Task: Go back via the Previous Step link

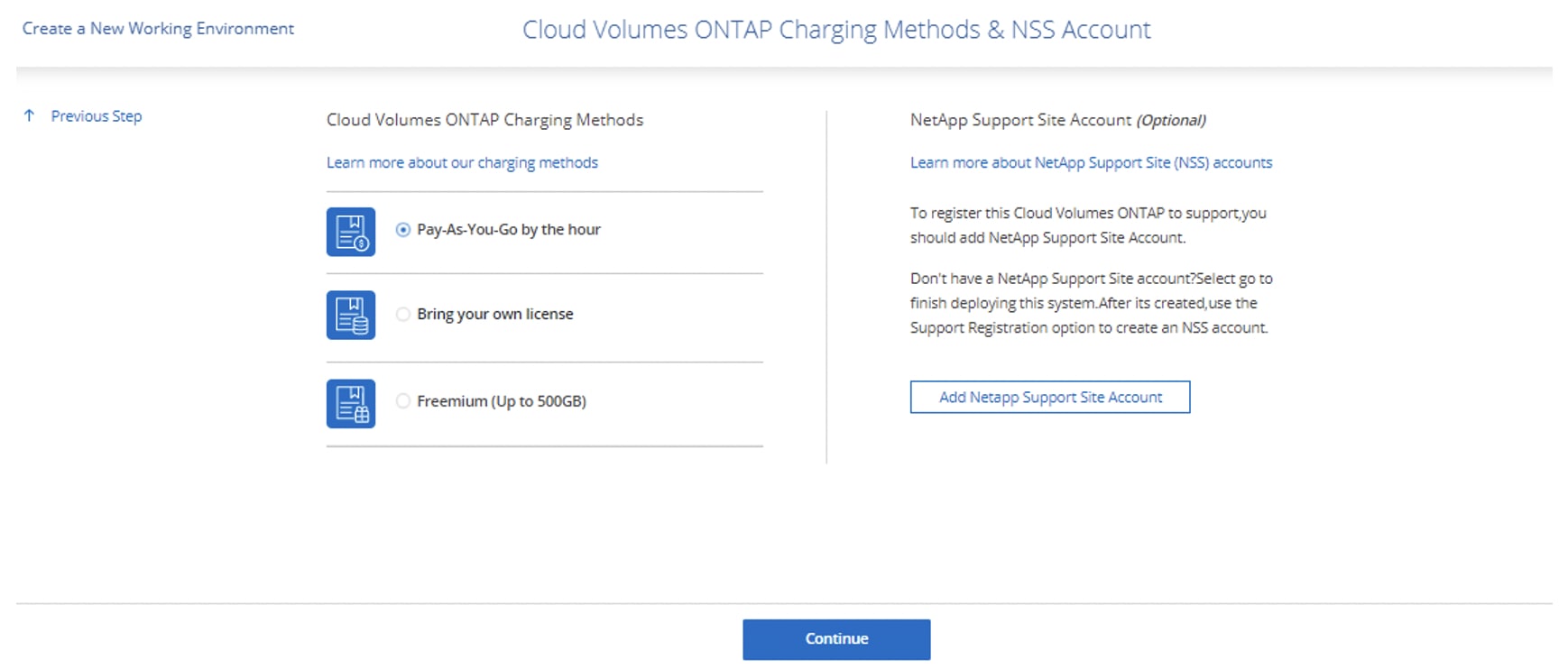Action: [x=96, y=115]
